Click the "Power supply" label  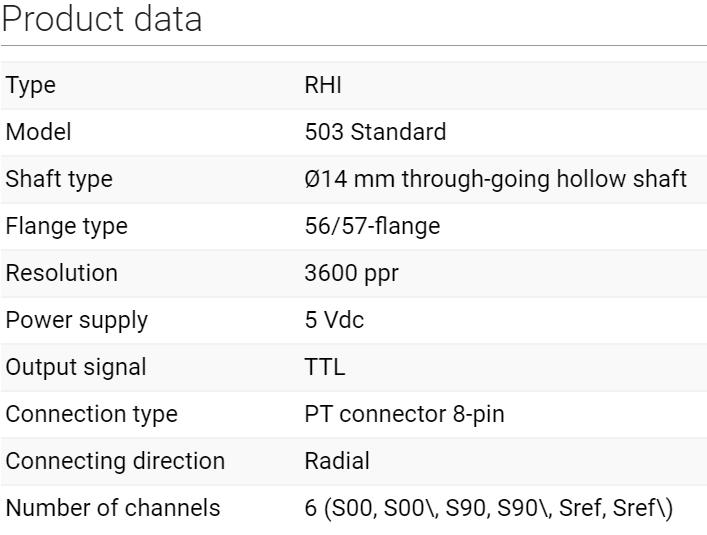(77, 320)
